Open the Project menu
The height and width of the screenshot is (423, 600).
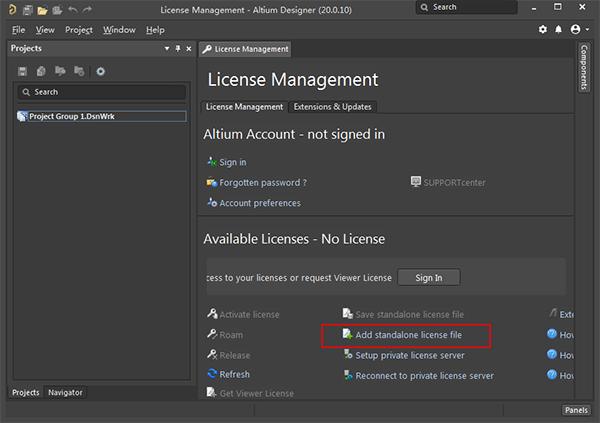coord(79,30)
